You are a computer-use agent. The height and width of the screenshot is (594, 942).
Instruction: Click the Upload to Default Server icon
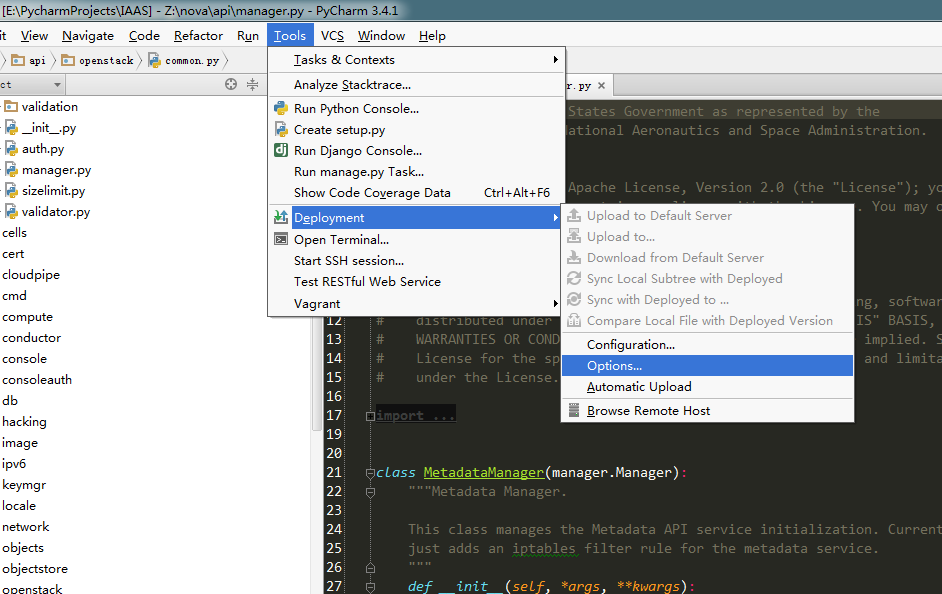pos(574,215)
